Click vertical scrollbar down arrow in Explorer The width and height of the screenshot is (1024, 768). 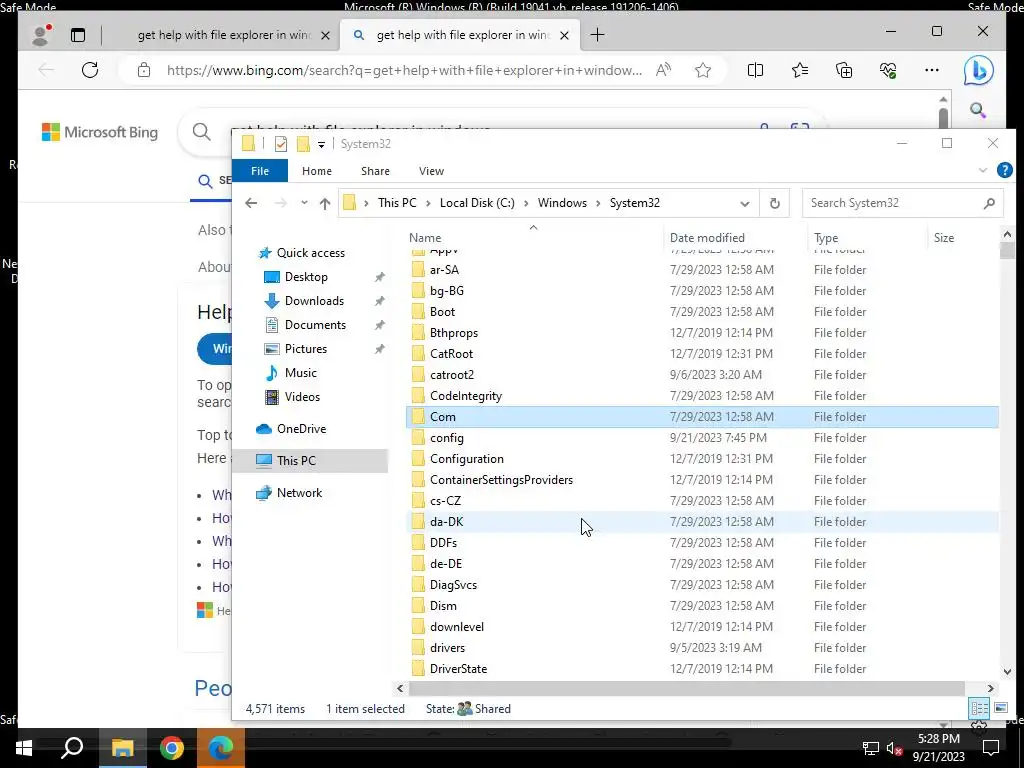click(x=1006, y=671)
